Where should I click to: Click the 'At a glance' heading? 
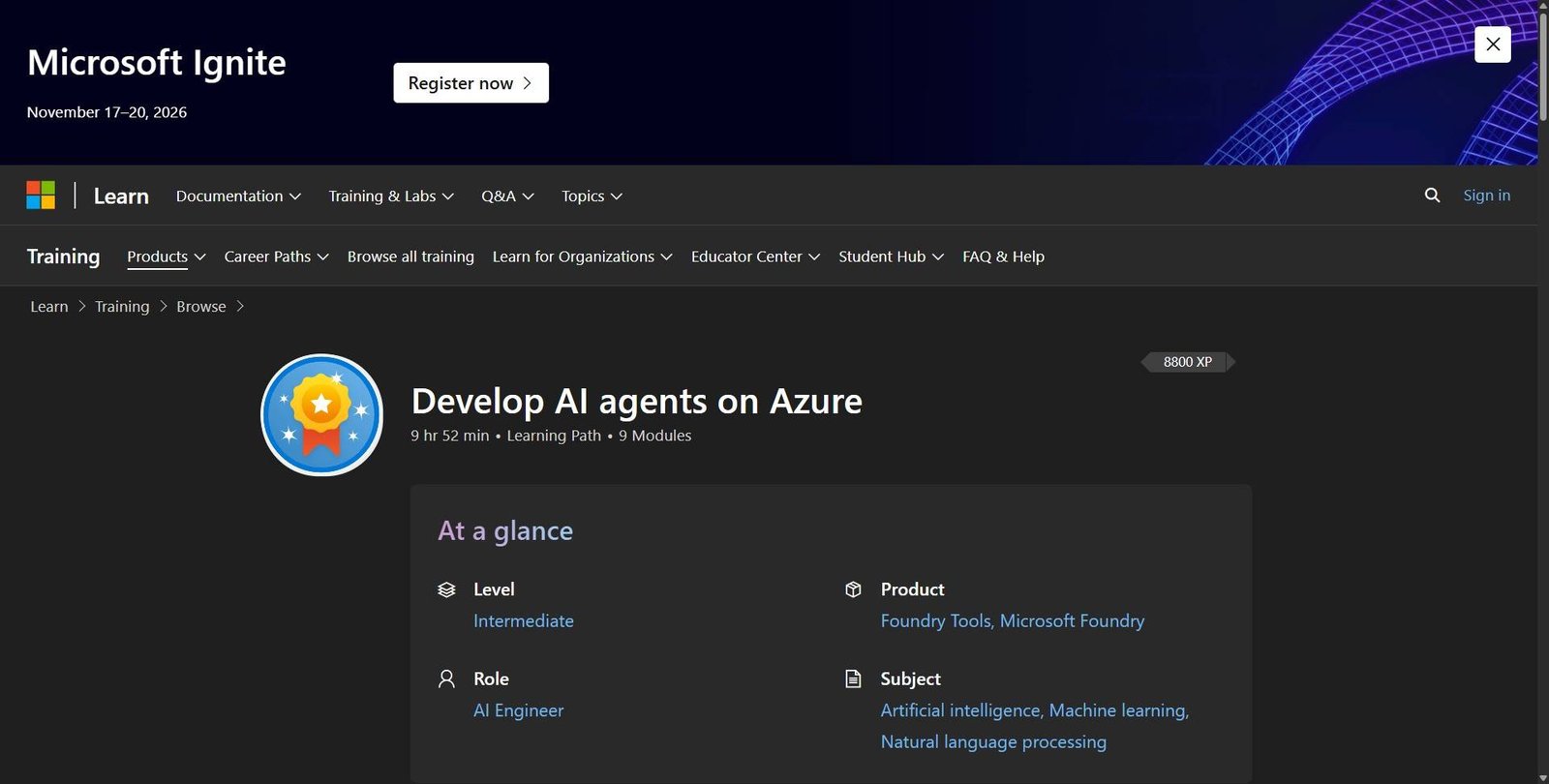(x=505, y=530)
